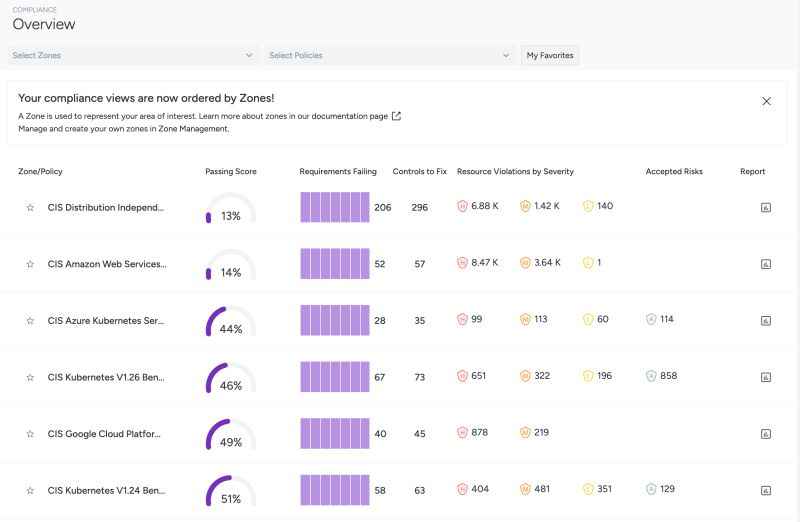Click the Requirements Failing column header
This screenshot has width=800, height=522.
point(338,172)
